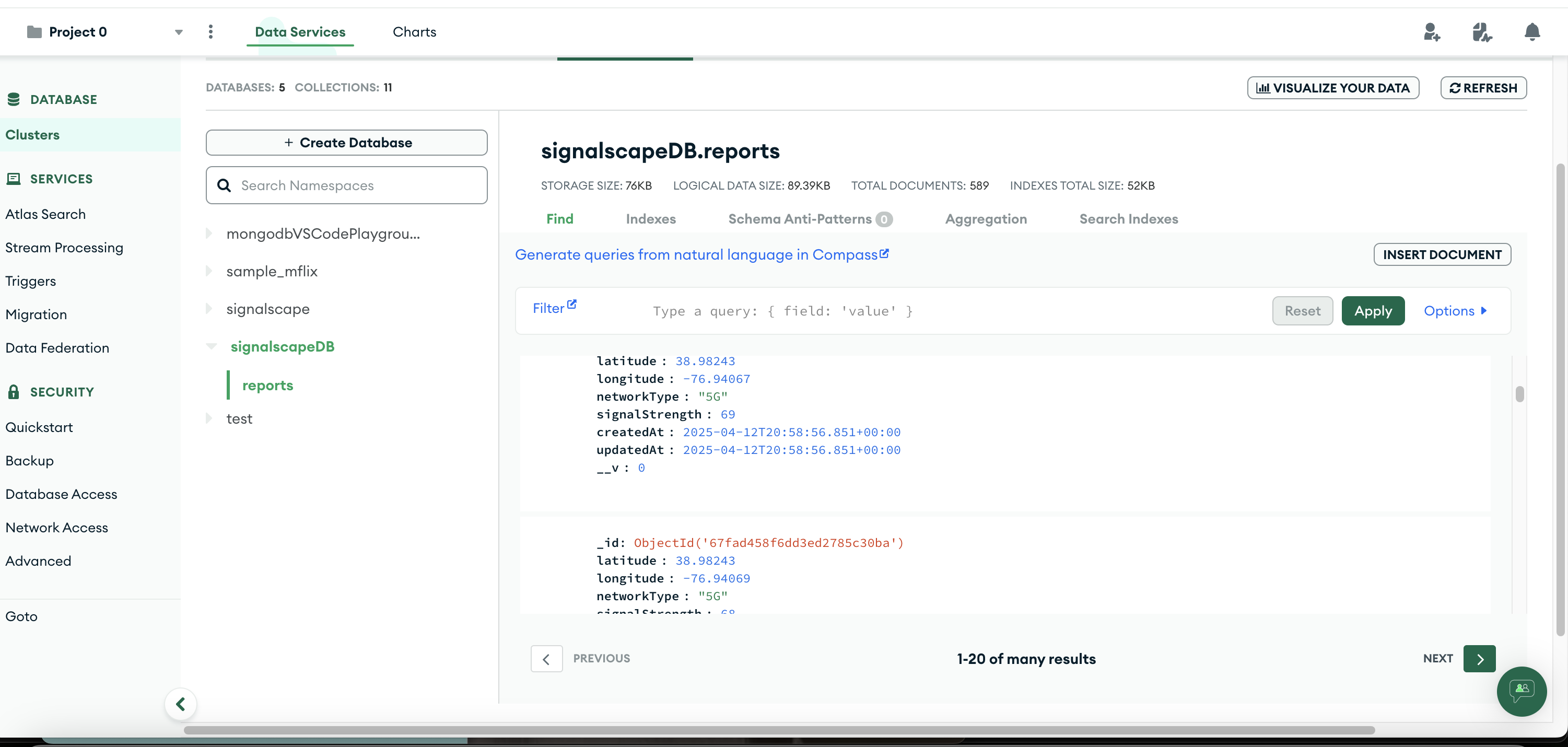Switch to the Indexes tab

[650, 218]
